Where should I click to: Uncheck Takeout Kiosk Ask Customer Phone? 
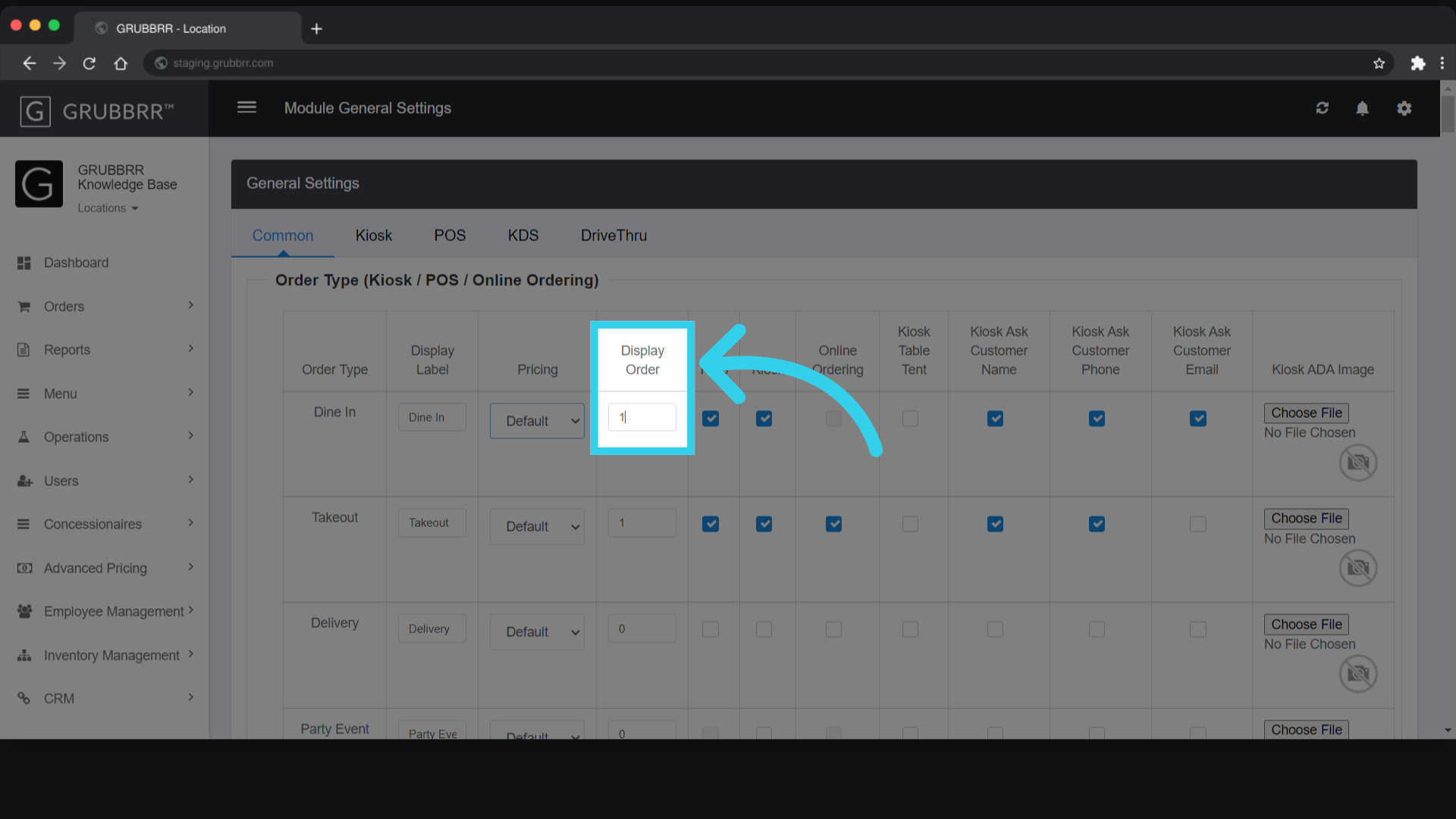[x=1097, y=524]
